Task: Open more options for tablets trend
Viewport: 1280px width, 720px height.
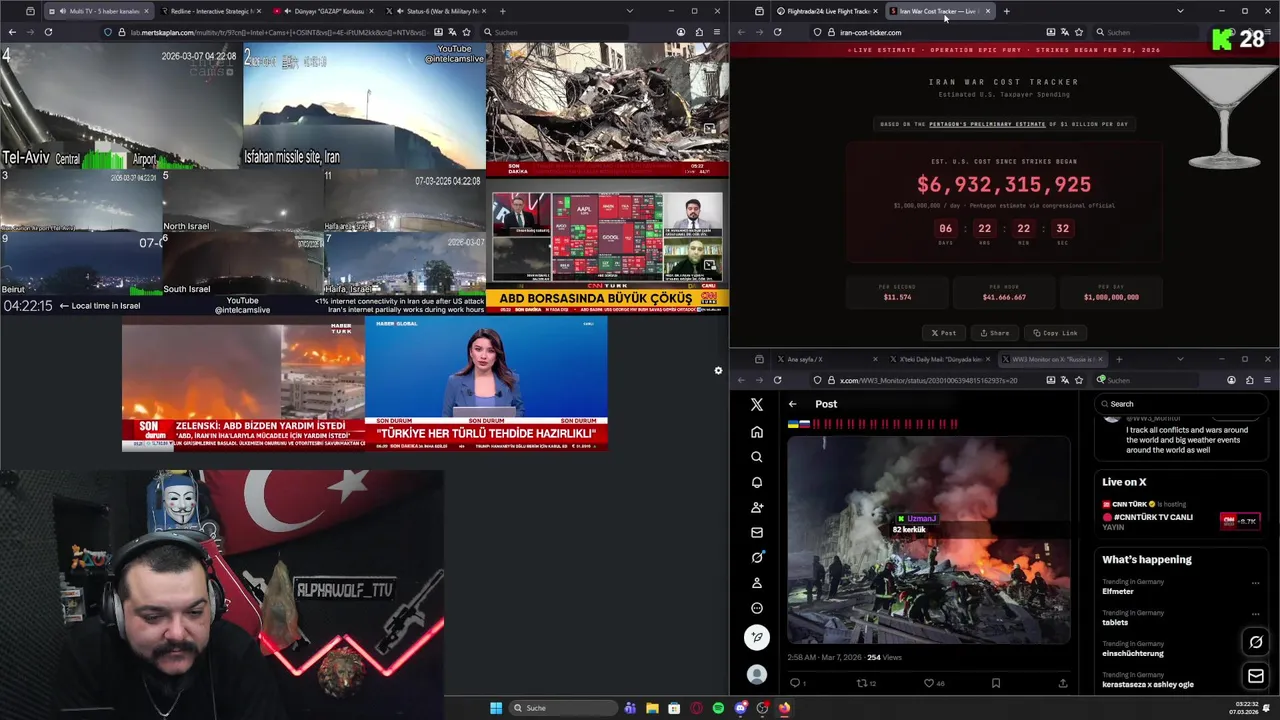Action: (x=1255, y=614)
